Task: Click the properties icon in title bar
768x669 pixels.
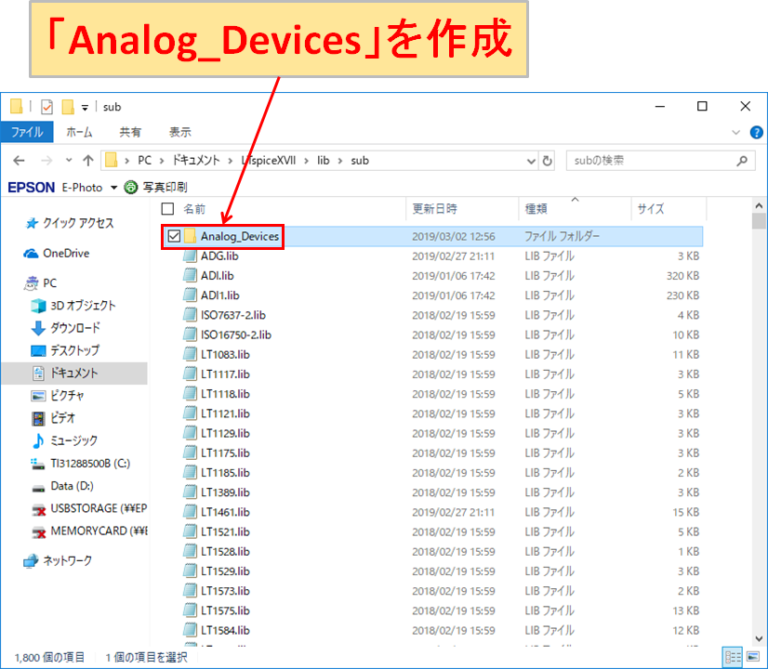Action: tap(46, 107)
